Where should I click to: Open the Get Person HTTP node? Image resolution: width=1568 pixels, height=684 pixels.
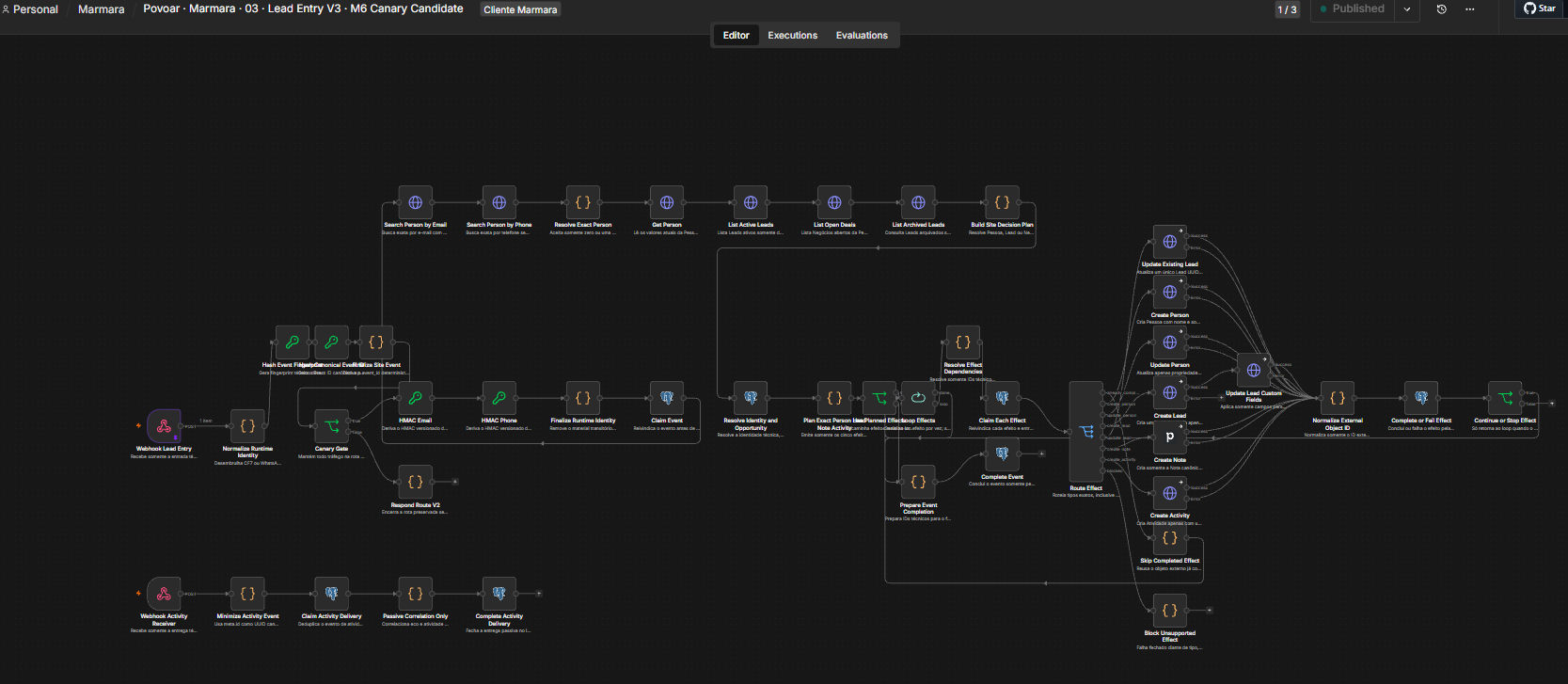[x=667, y=202]
